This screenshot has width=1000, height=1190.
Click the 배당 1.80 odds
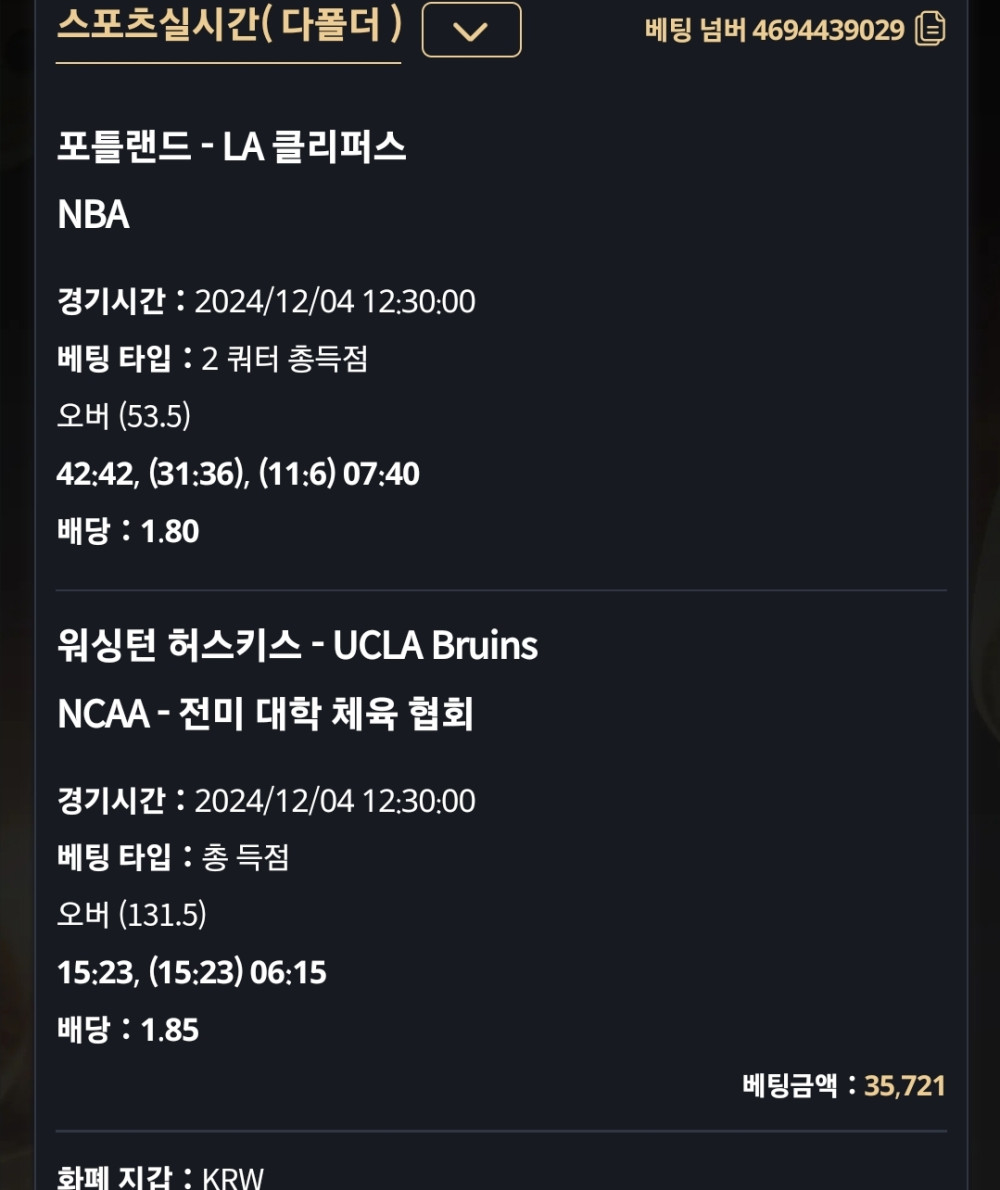128,531
